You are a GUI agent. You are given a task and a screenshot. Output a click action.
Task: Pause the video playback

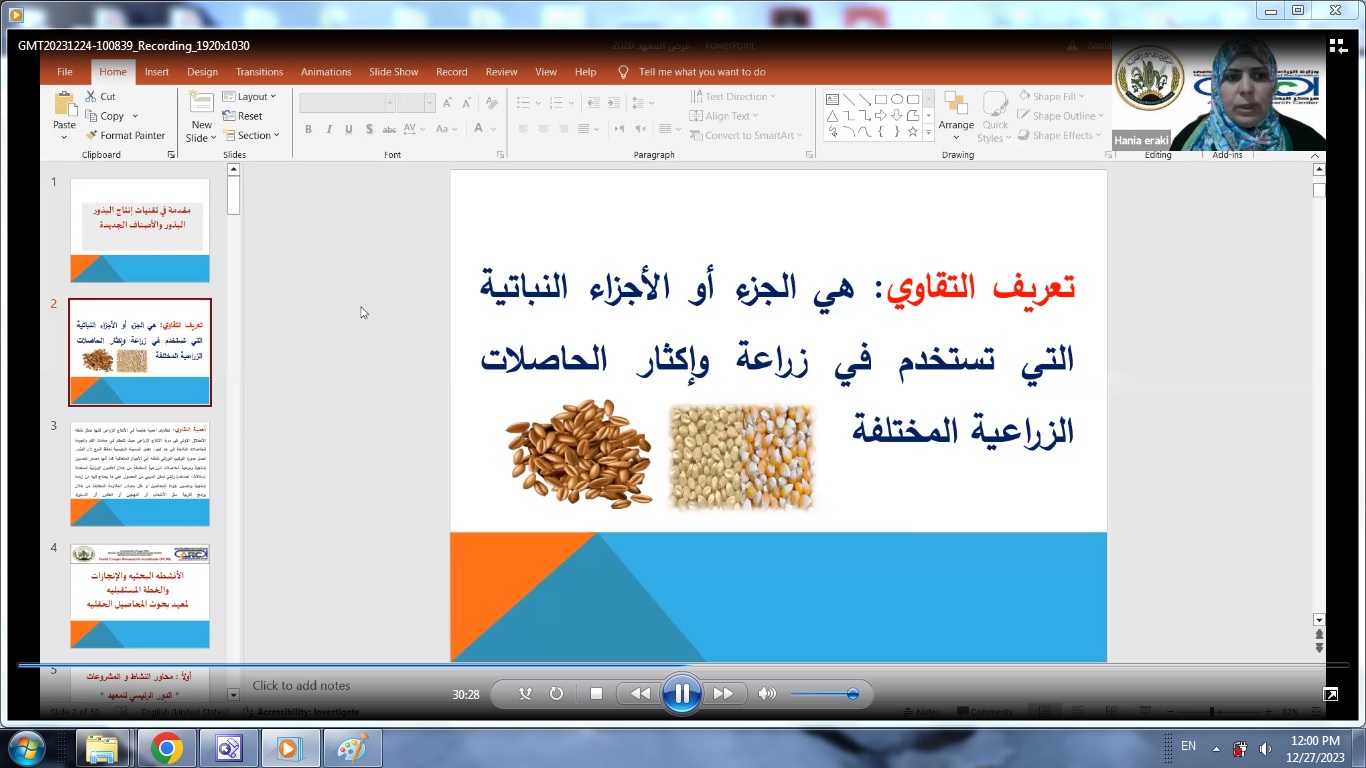[681, 693]
